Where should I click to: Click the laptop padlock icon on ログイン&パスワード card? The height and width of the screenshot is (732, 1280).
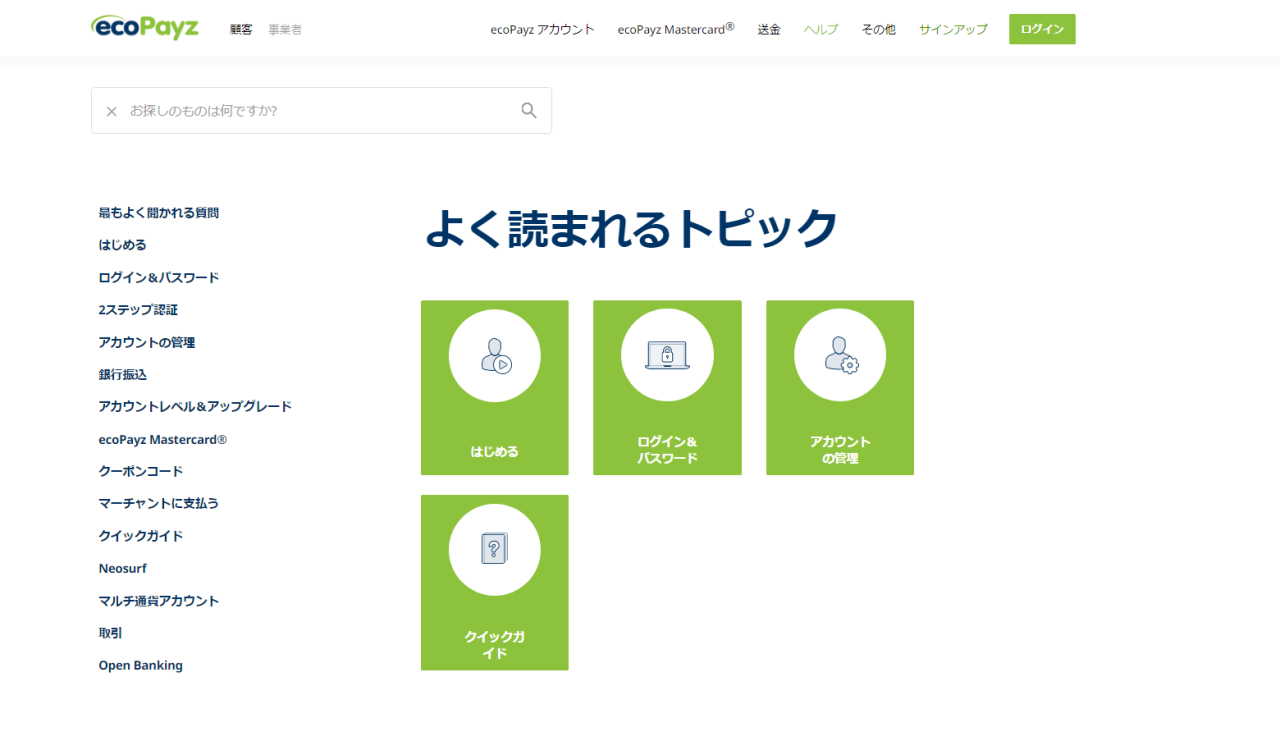pyautogui.click(x=667, y=354)
